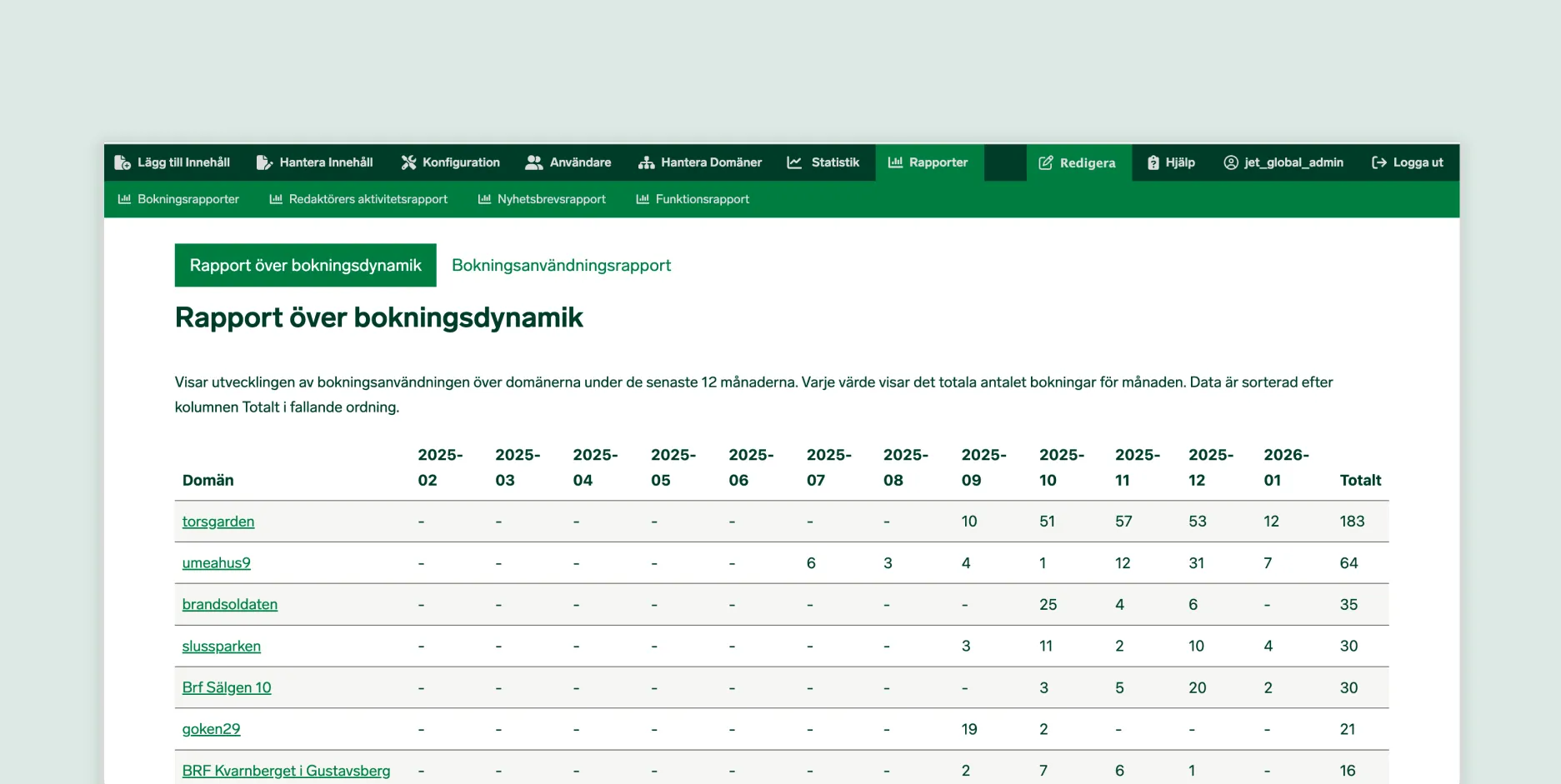
Task: Open the brandsoldaten domain link
Action: (230, 605)
